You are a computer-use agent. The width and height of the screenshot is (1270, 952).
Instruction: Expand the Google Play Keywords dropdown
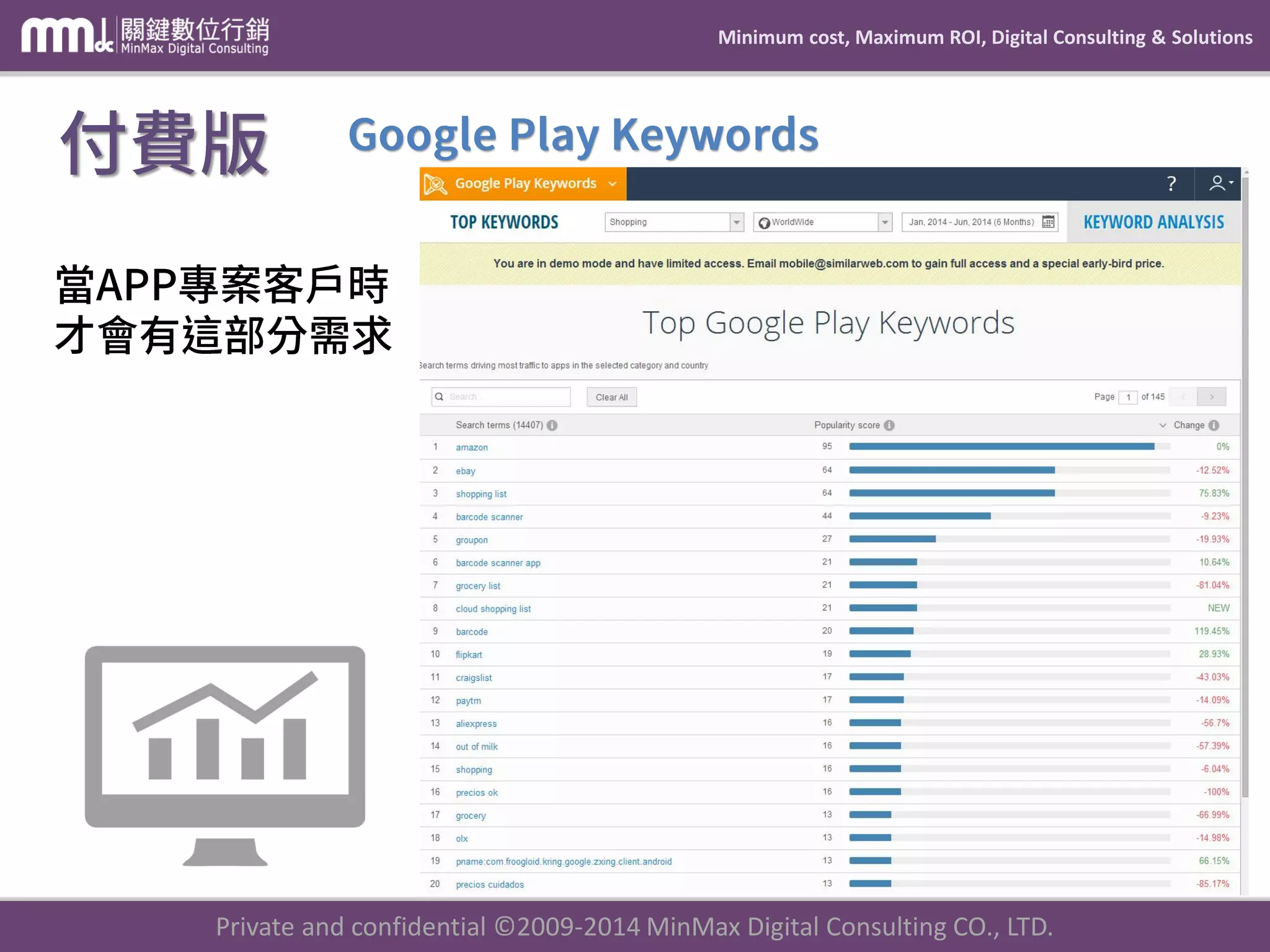(x=613, y=184)
